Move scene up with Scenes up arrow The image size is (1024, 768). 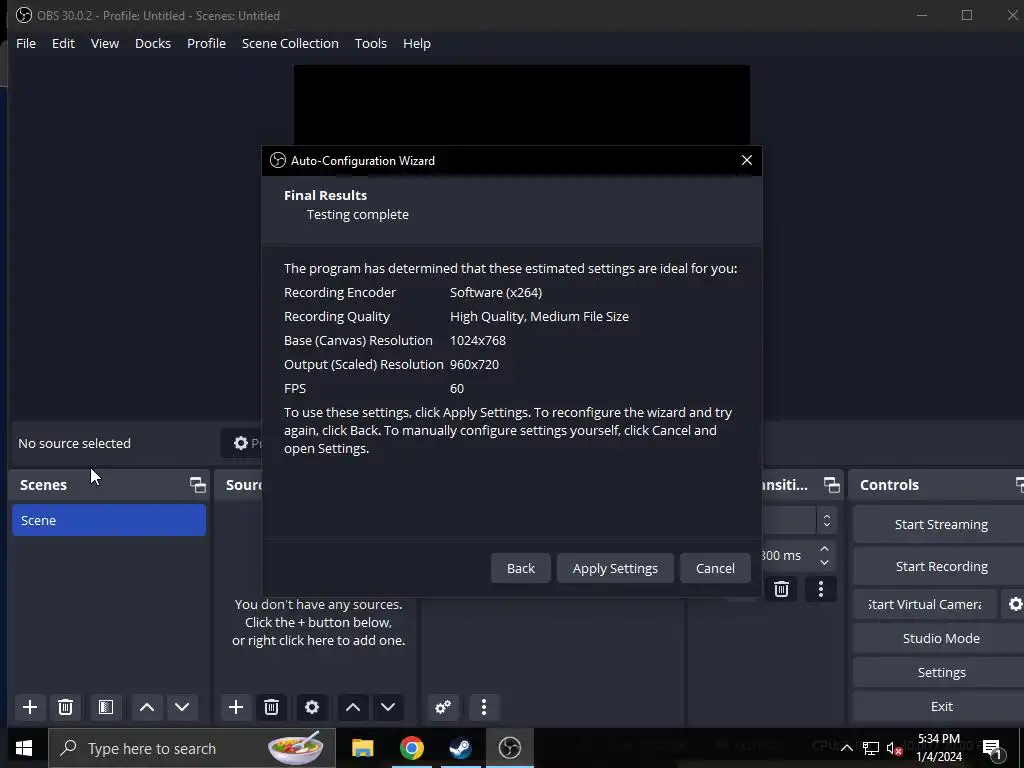coord(147,707)
